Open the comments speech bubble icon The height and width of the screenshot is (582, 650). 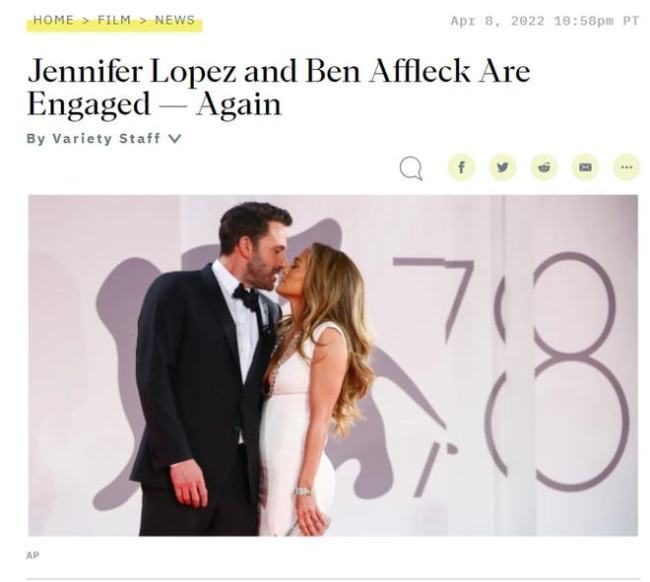coord(411,168)
